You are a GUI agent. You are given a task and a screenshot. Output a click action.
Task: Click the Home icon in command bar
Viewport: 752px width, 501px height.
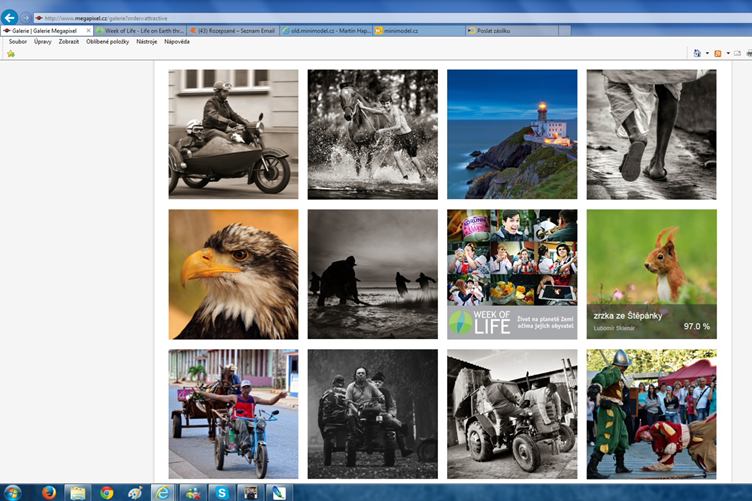point(697,53)
